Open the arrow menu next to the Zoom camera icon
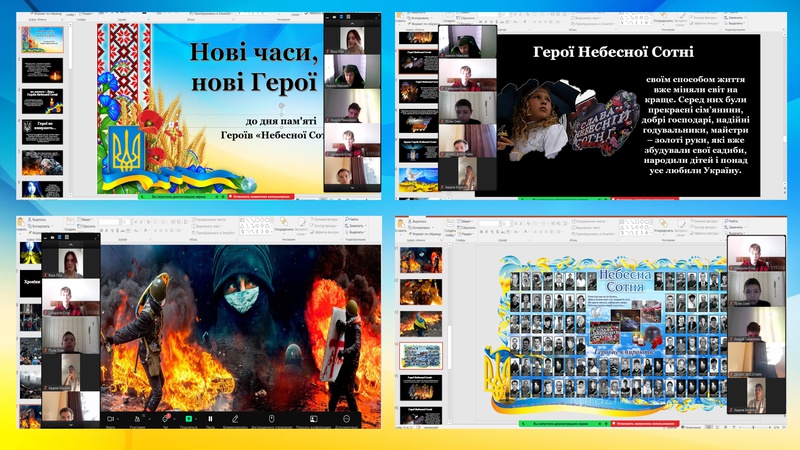The width and height of the screenshot is (800, 450). tap(118, 419)
